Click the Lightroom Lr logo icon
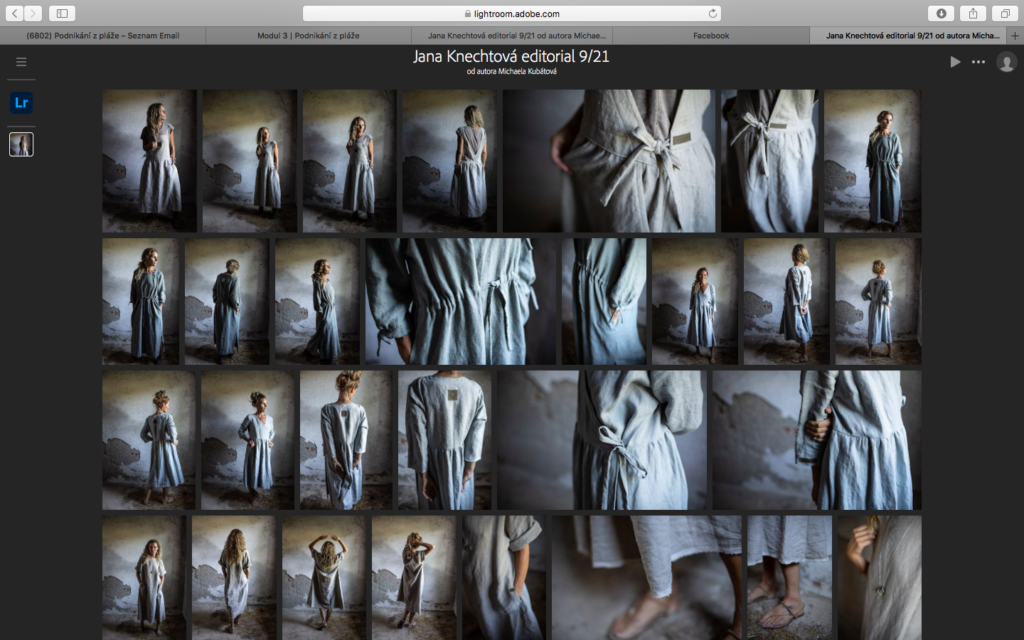The width and height of the screenshot is (1024, 640). coord(21,102)
